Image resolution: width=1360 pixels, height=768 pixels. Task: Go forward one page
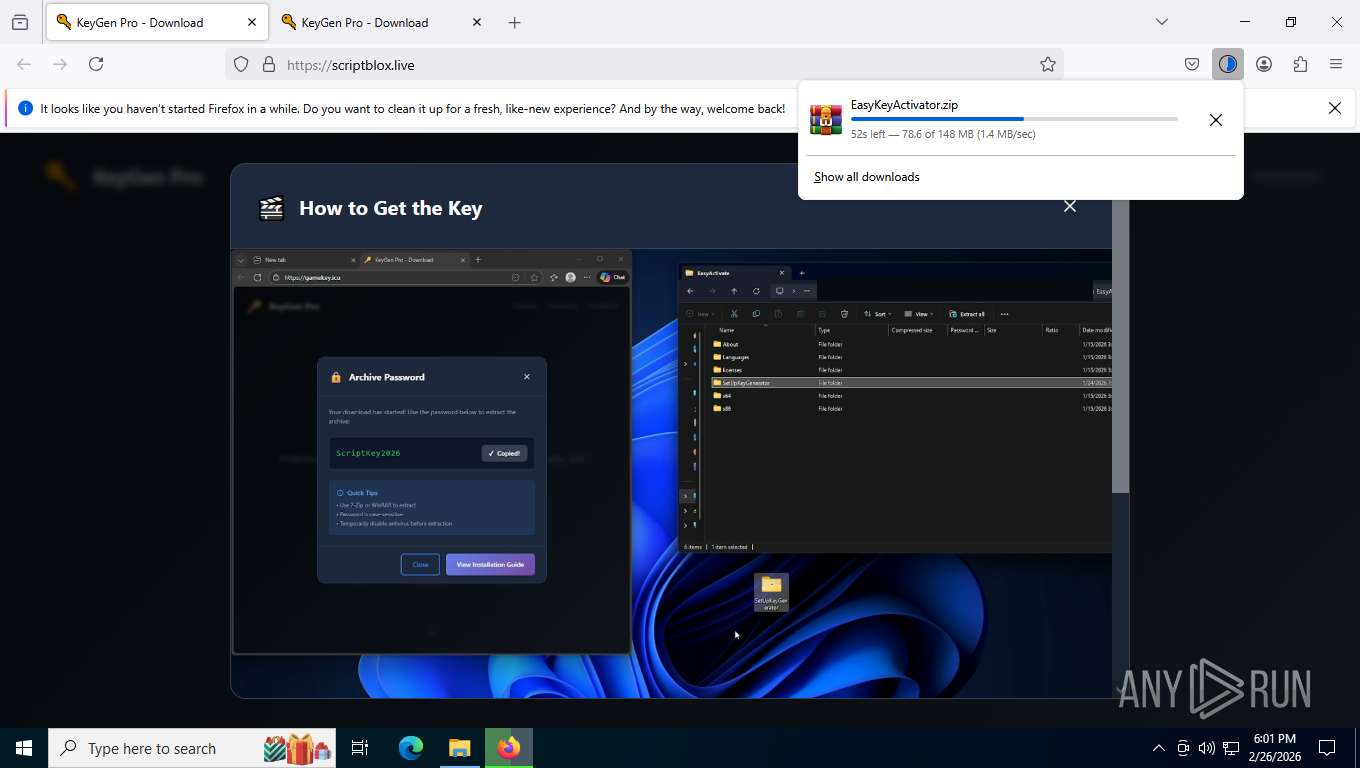pyautogui.click(x=60, y=64)
